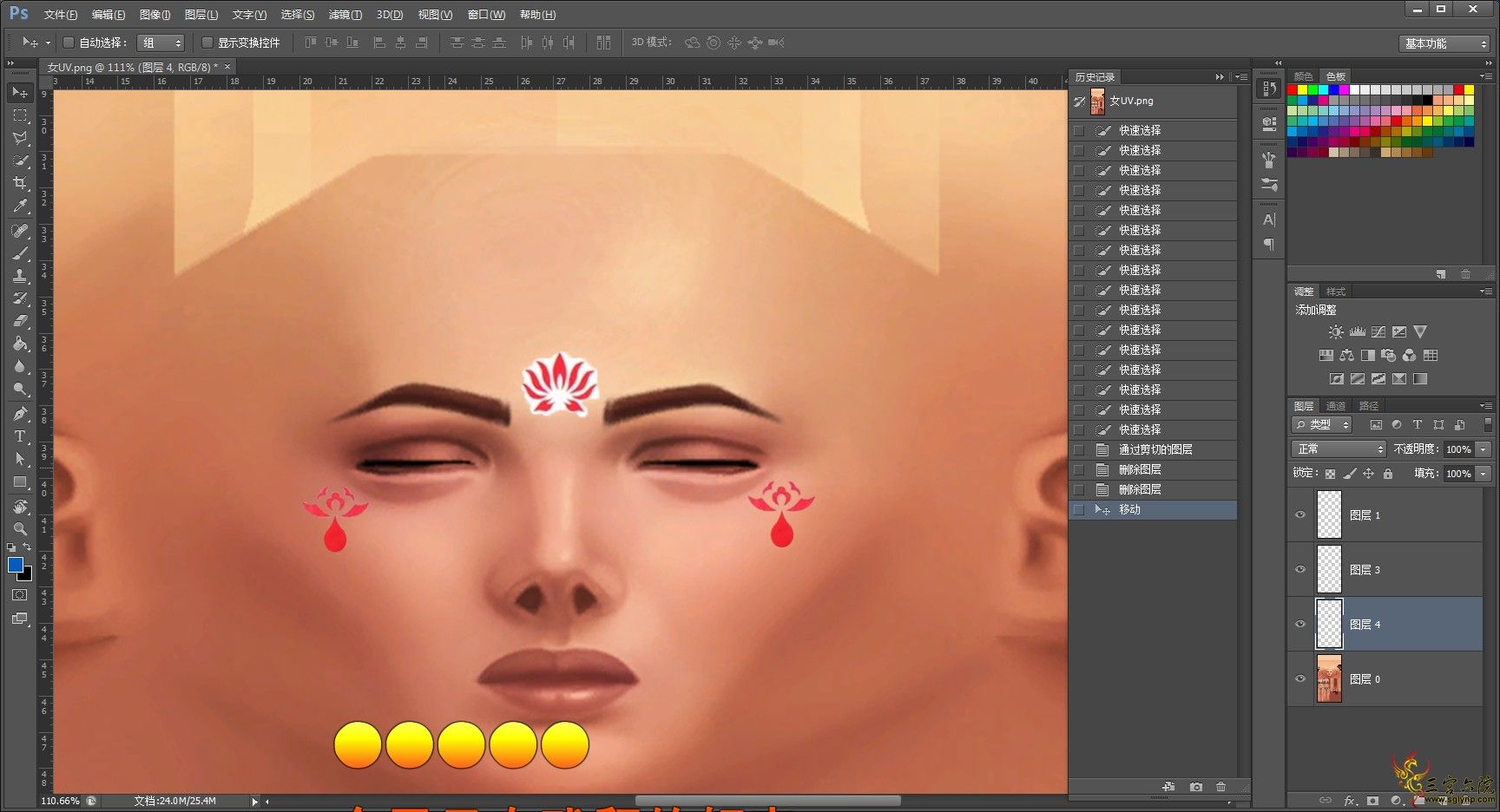Viewport: 1500px width, 812px height.
Task: Select the Eyedropper tool
Action: [x=20, y=206]
